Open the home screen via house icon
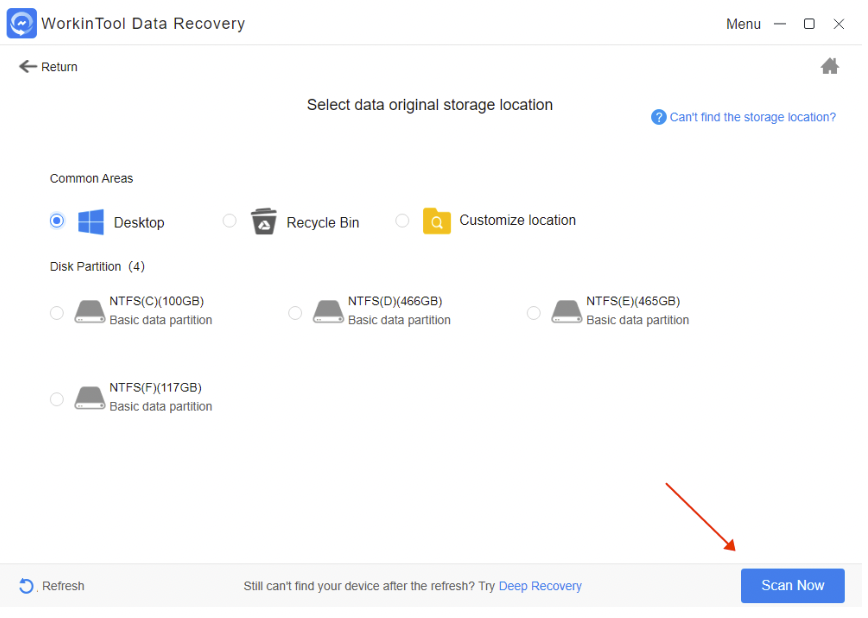This screenshot has height=618, width=868. (x=830, y=65)
